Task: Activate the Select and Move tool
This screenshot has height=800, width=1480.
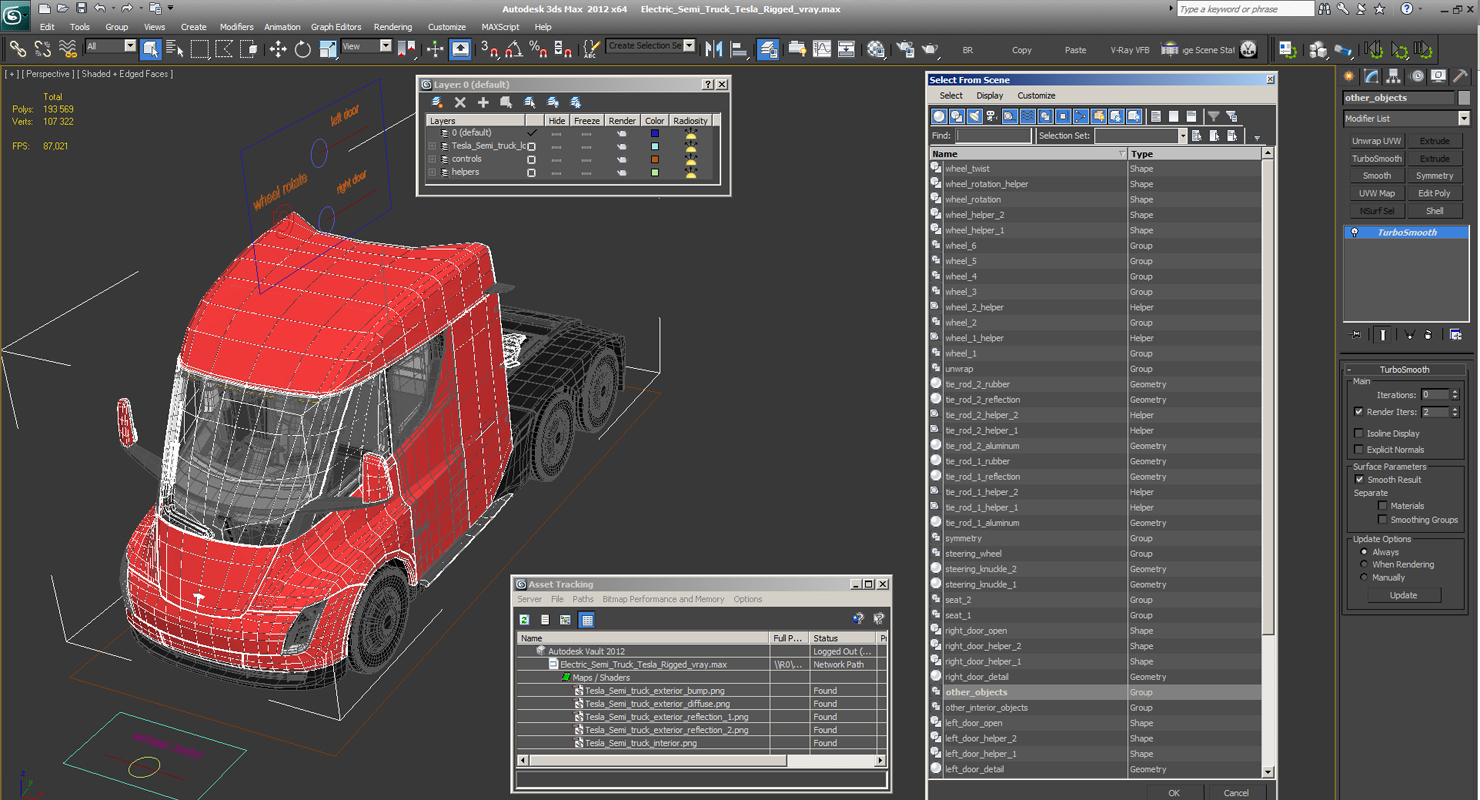Action: click(277, 48)
